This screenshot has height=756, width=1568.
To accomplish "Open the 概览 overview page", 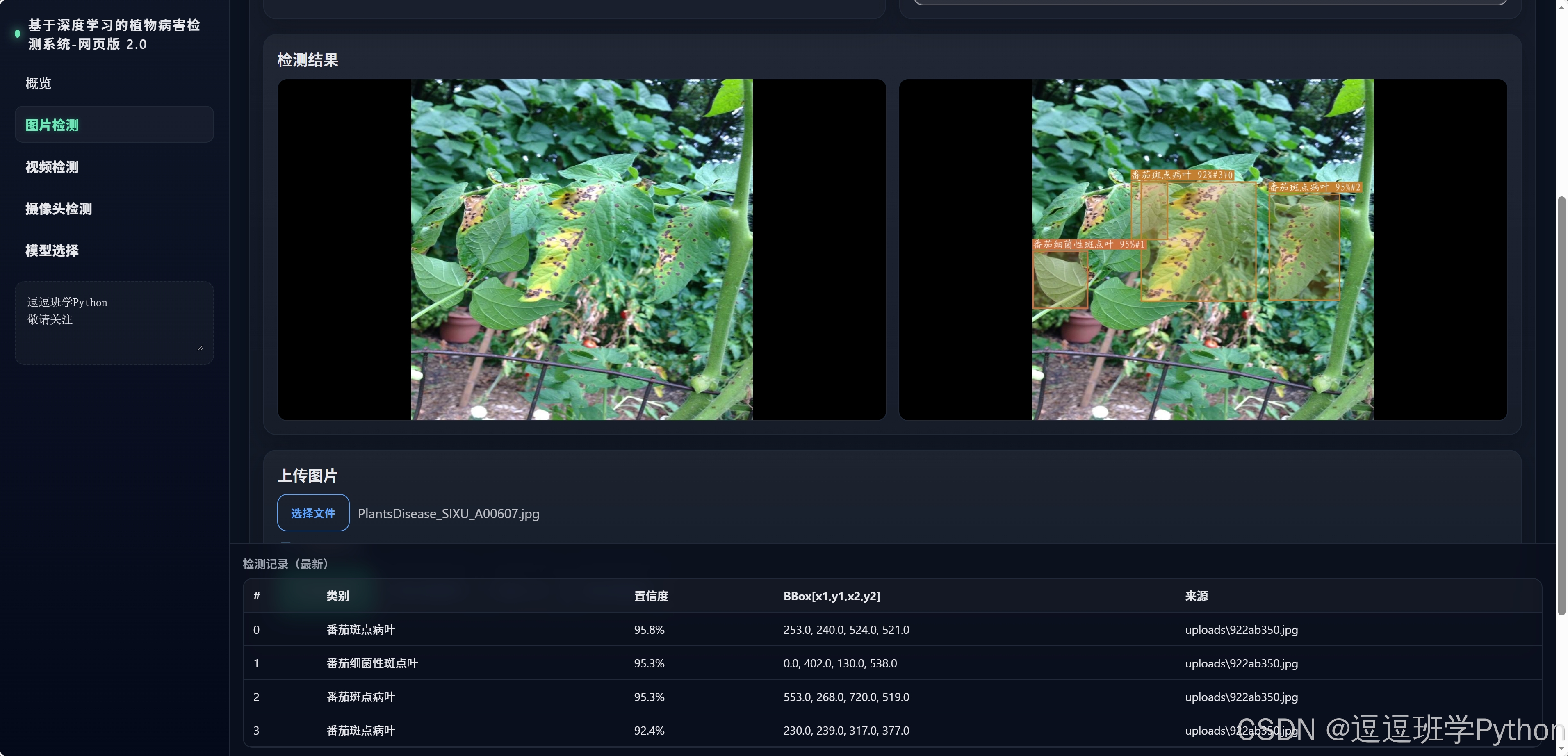I will (x=39, y=83).
